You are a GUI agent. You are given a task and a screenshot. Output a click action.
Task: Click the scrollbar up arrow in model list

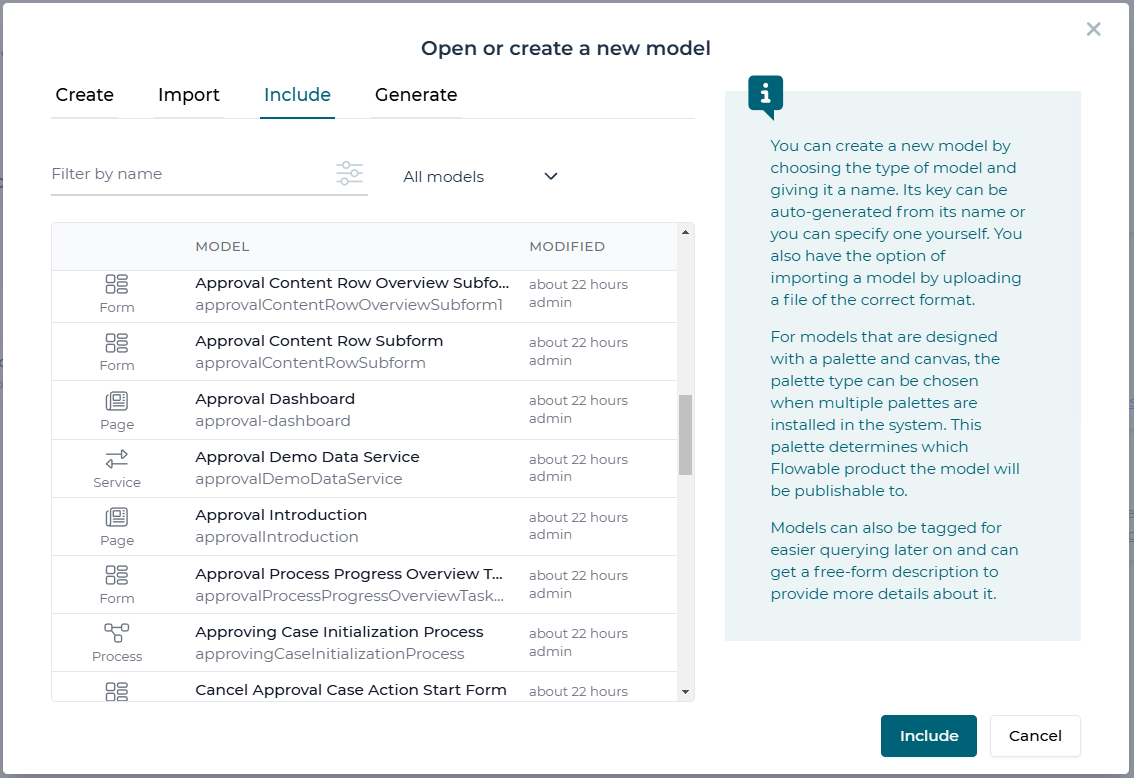[685, 233]
